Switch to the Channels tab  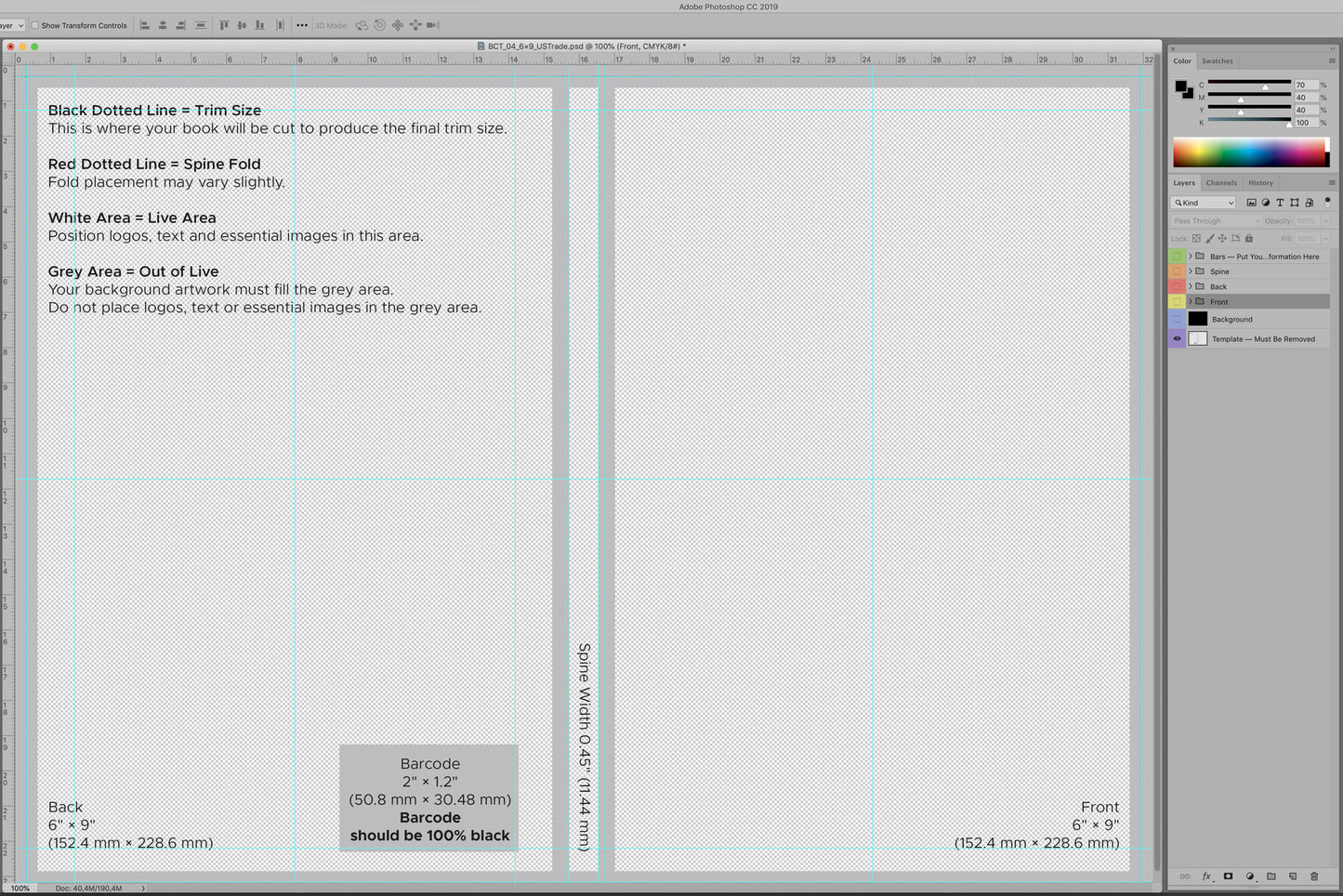(x=1221, y=182)
